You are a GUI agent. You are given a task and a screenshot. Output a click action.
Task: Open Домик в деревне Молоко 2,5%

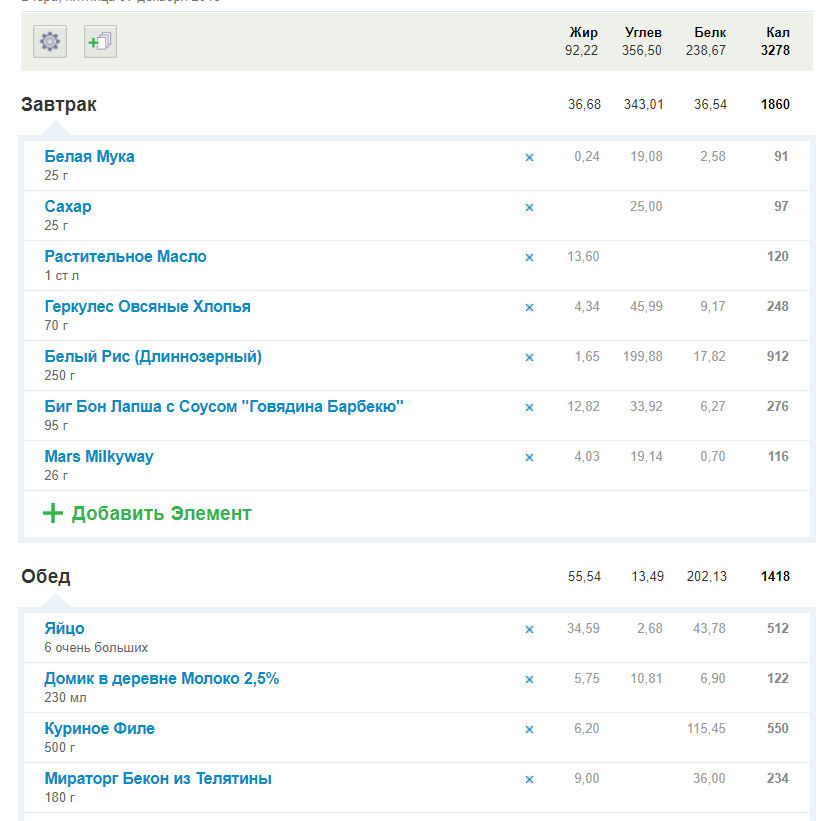pyautogui.click(x=161, y=678)
